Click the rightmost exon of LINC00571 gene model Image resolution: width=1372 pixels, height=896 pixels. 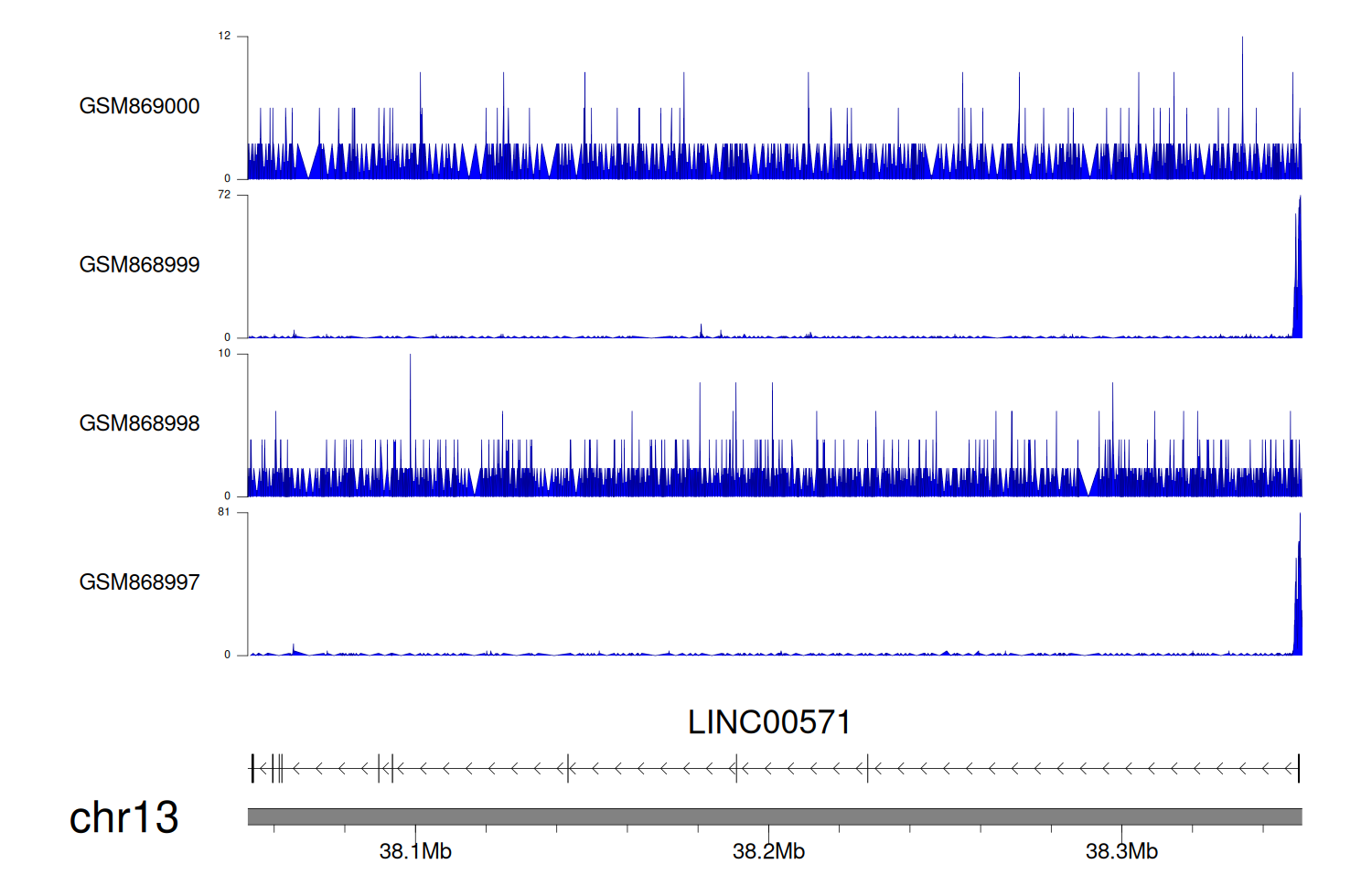[1298, 769]
